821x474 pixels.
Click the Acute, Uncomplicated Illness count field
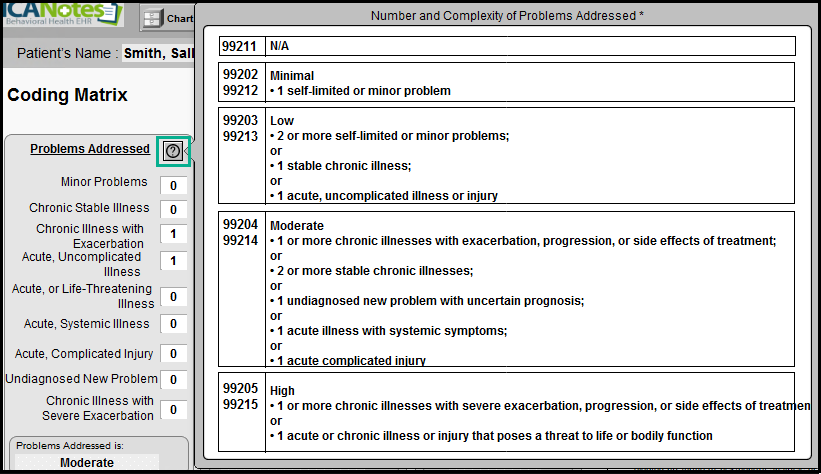(x=173, y=261)
